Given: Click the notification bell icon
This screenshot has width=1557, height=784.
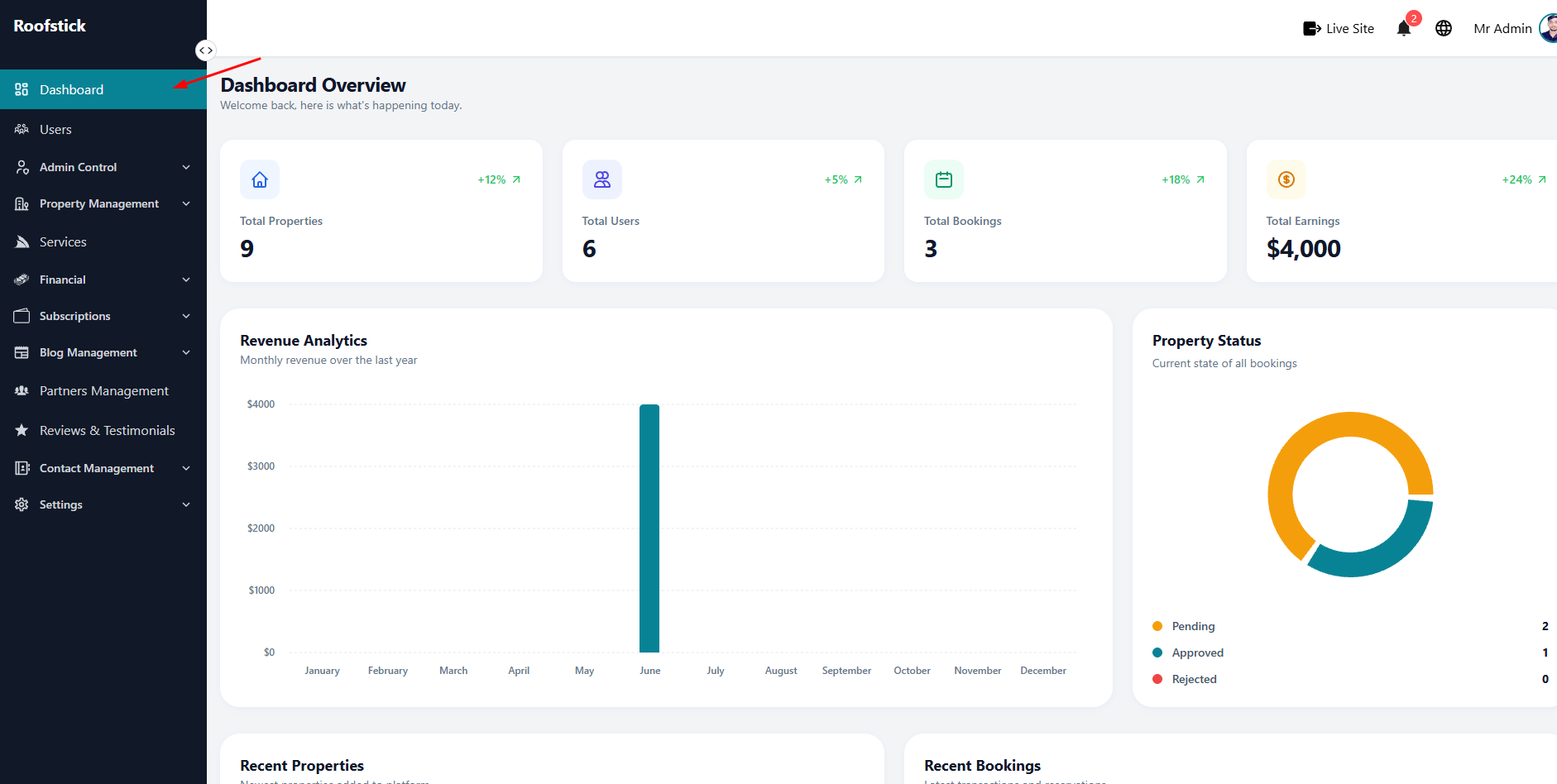Looking at the screenshot, I should click(x=1403, y=29).
